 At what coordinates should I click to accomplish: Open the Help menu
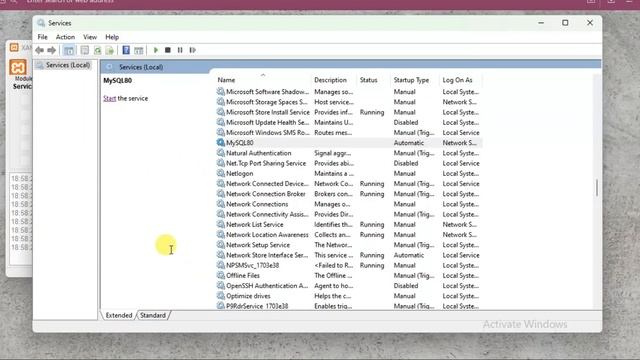112,37
